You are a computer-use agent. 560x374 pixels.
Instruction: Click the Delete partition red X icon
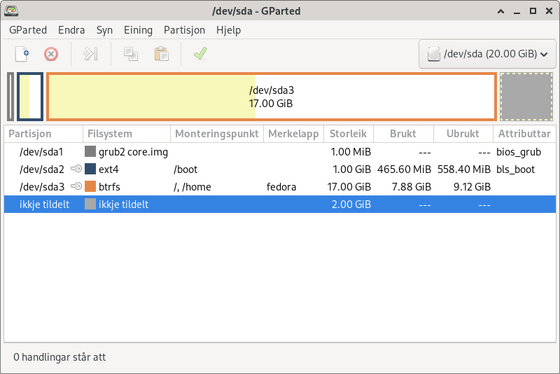51,54
